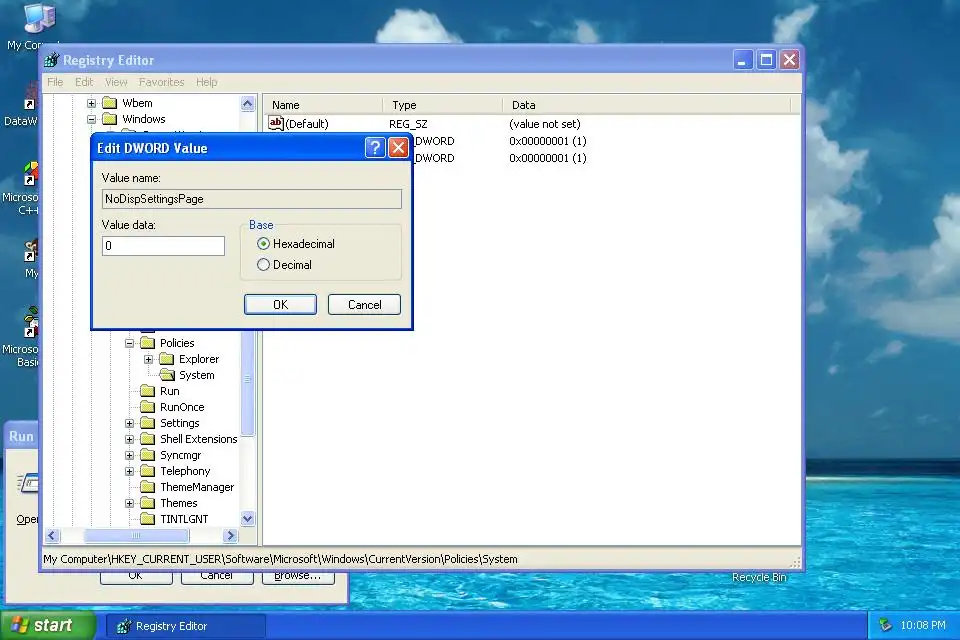Click the Type column header
Image resolution: width=960 pixels, height=640 pixels.
tap(443, 105)
